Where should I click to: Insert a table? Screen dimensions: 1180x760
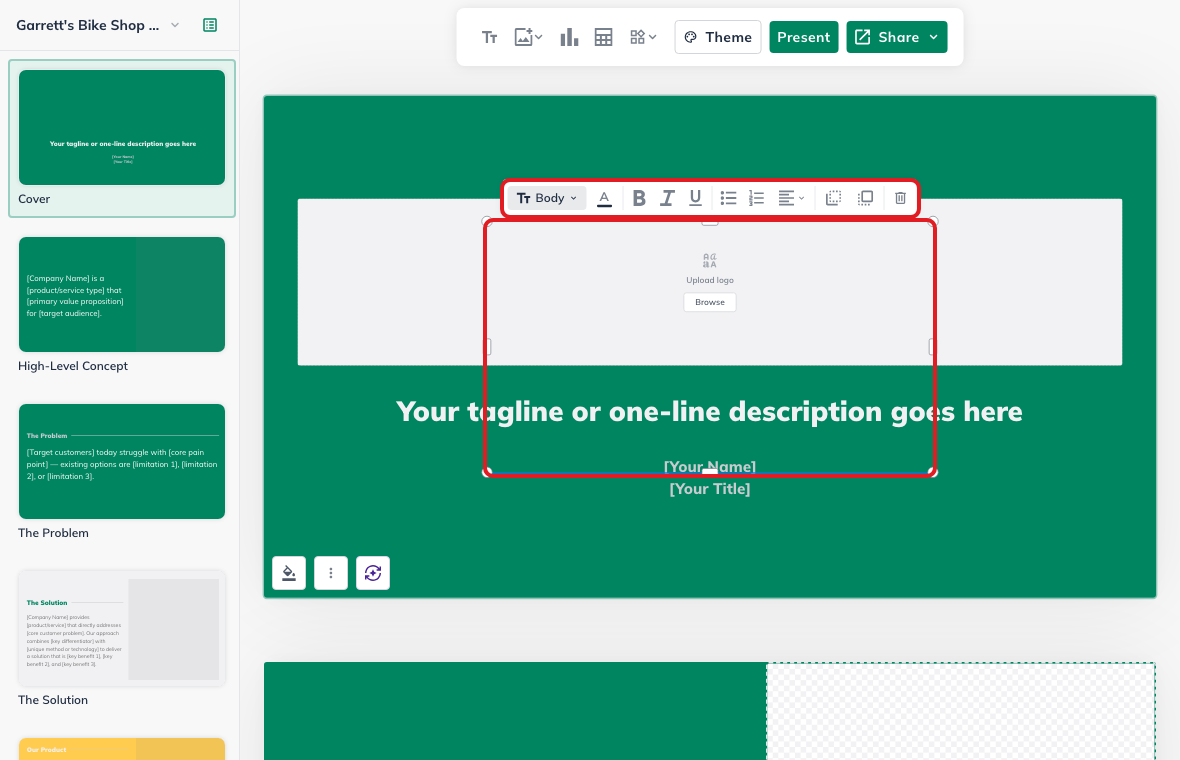click(x=604, y=37)
